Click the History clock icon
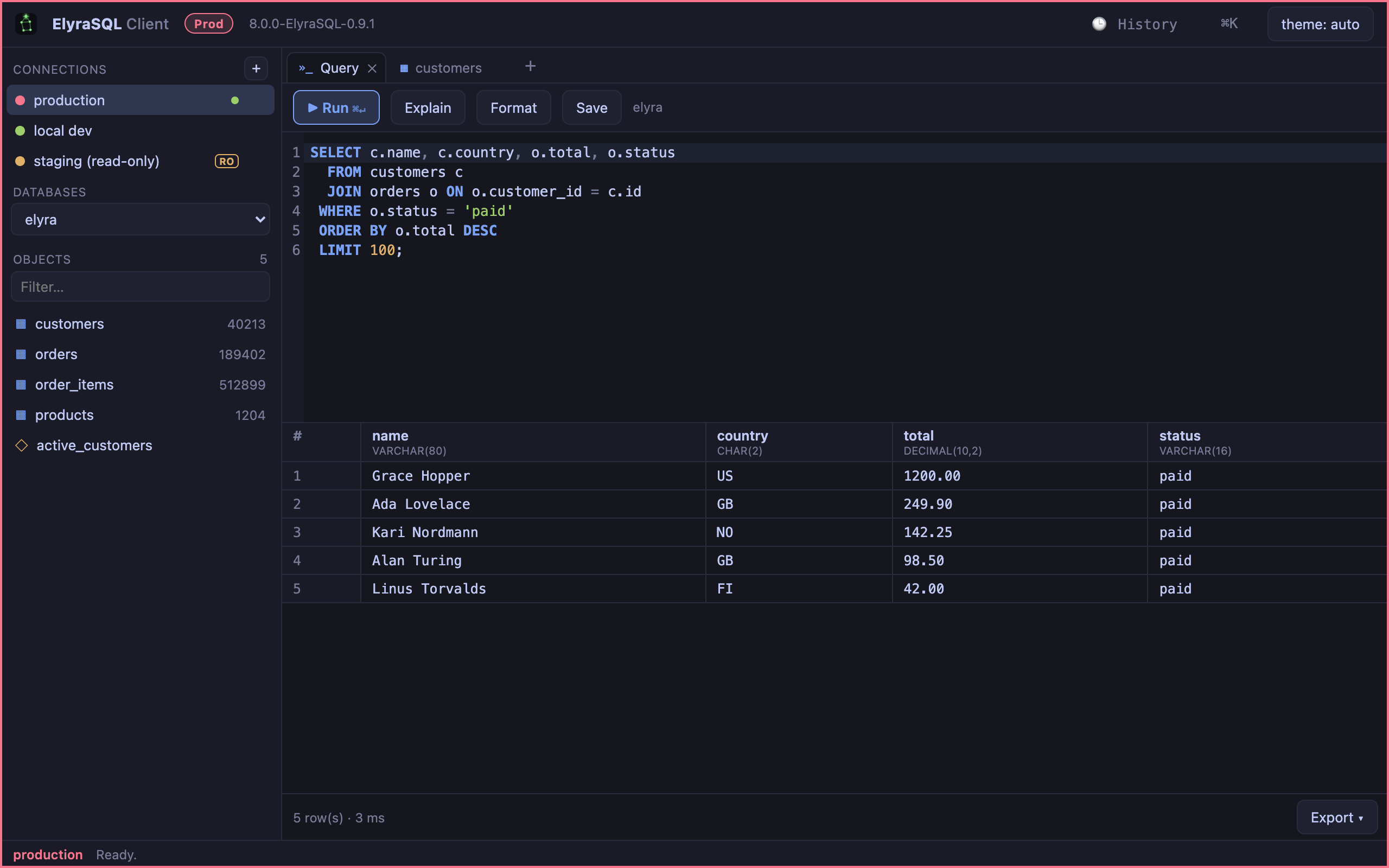This screenshot has width=1389, height=868. pyautogui.click(x=1099, y=24)
